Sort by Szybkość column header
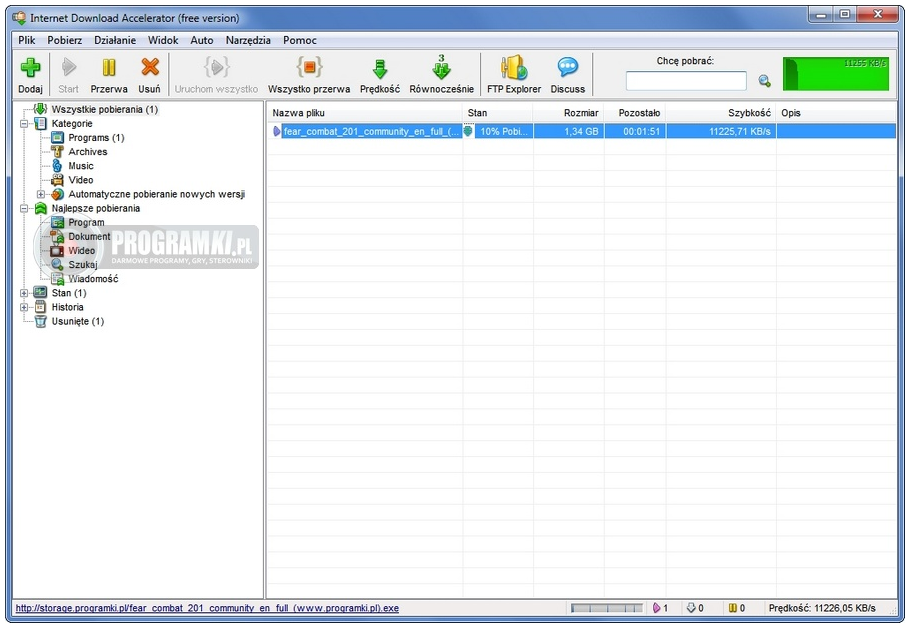Screen dimensions: 909x628 point(721,113)
